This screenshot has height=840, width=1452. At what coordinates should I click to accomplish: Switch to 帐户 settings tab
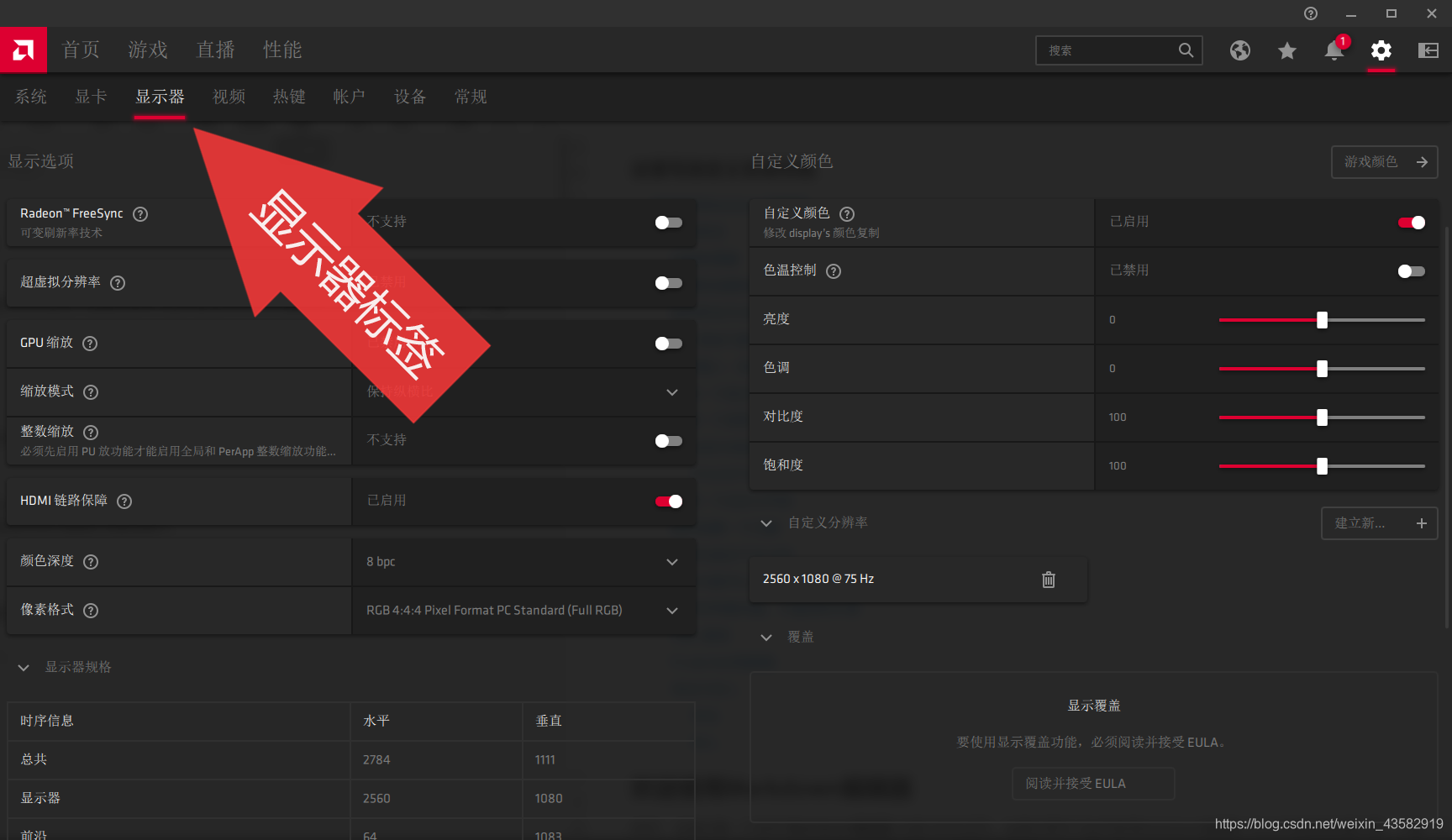point(350,97)
